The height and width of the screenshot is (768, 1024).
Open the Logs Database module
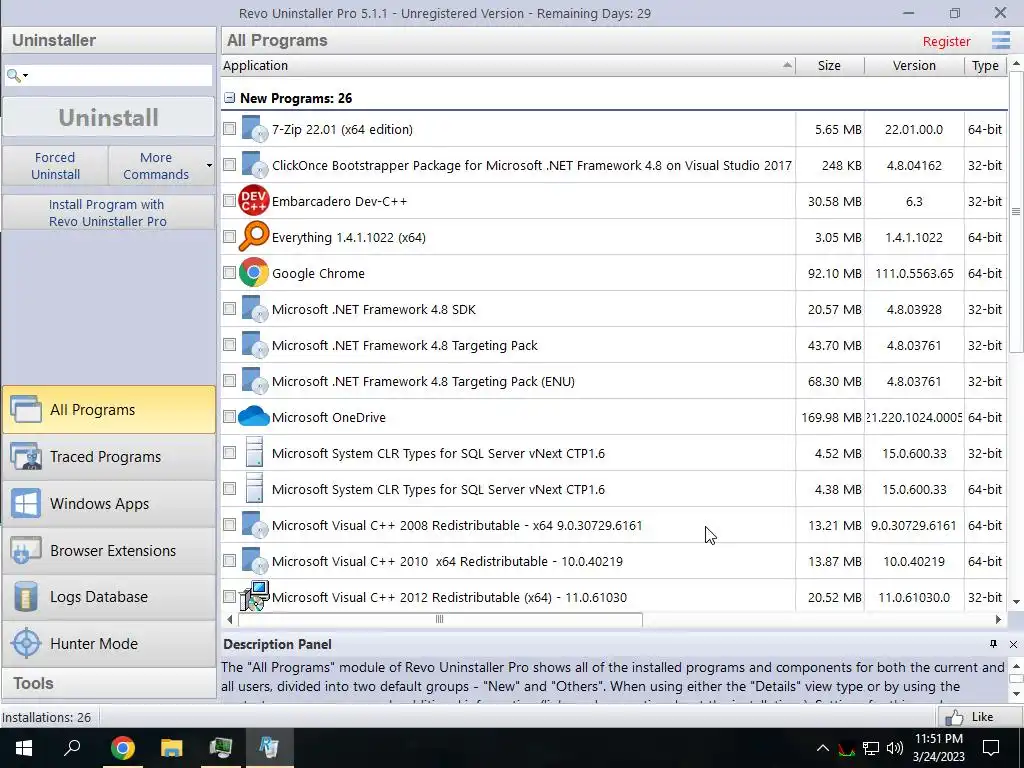(108, 596)
